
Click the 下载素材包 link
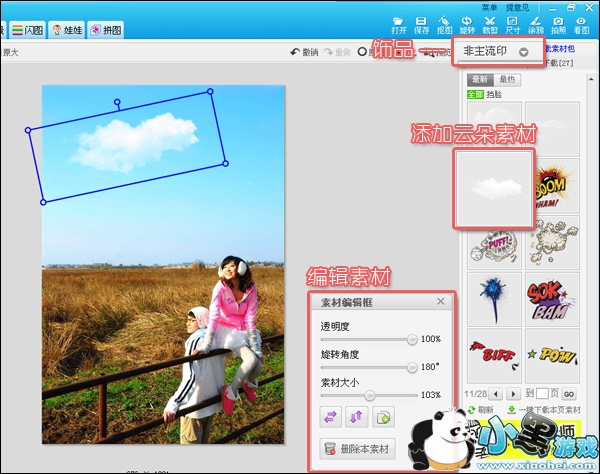(560, 49)
